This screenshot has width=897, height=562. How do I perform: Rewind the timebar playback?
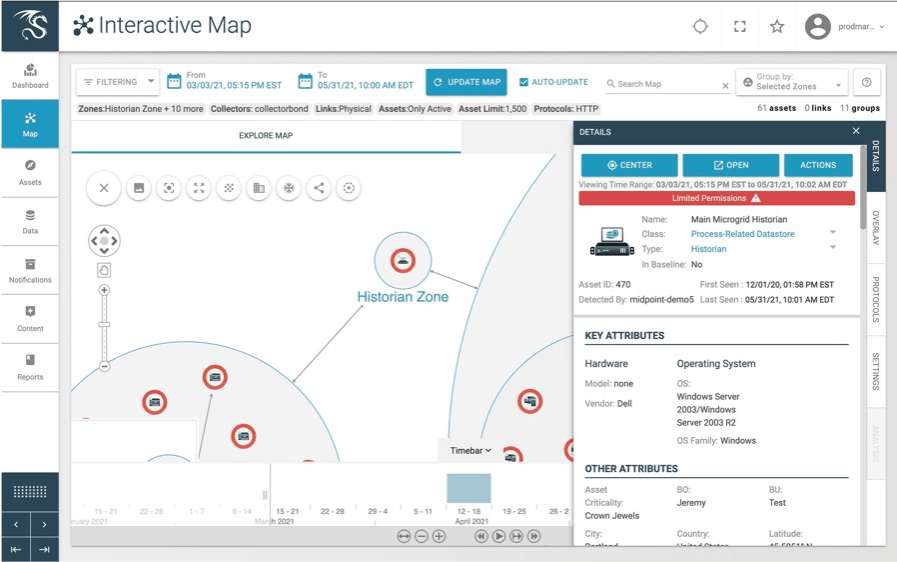[x=481, y=536]
